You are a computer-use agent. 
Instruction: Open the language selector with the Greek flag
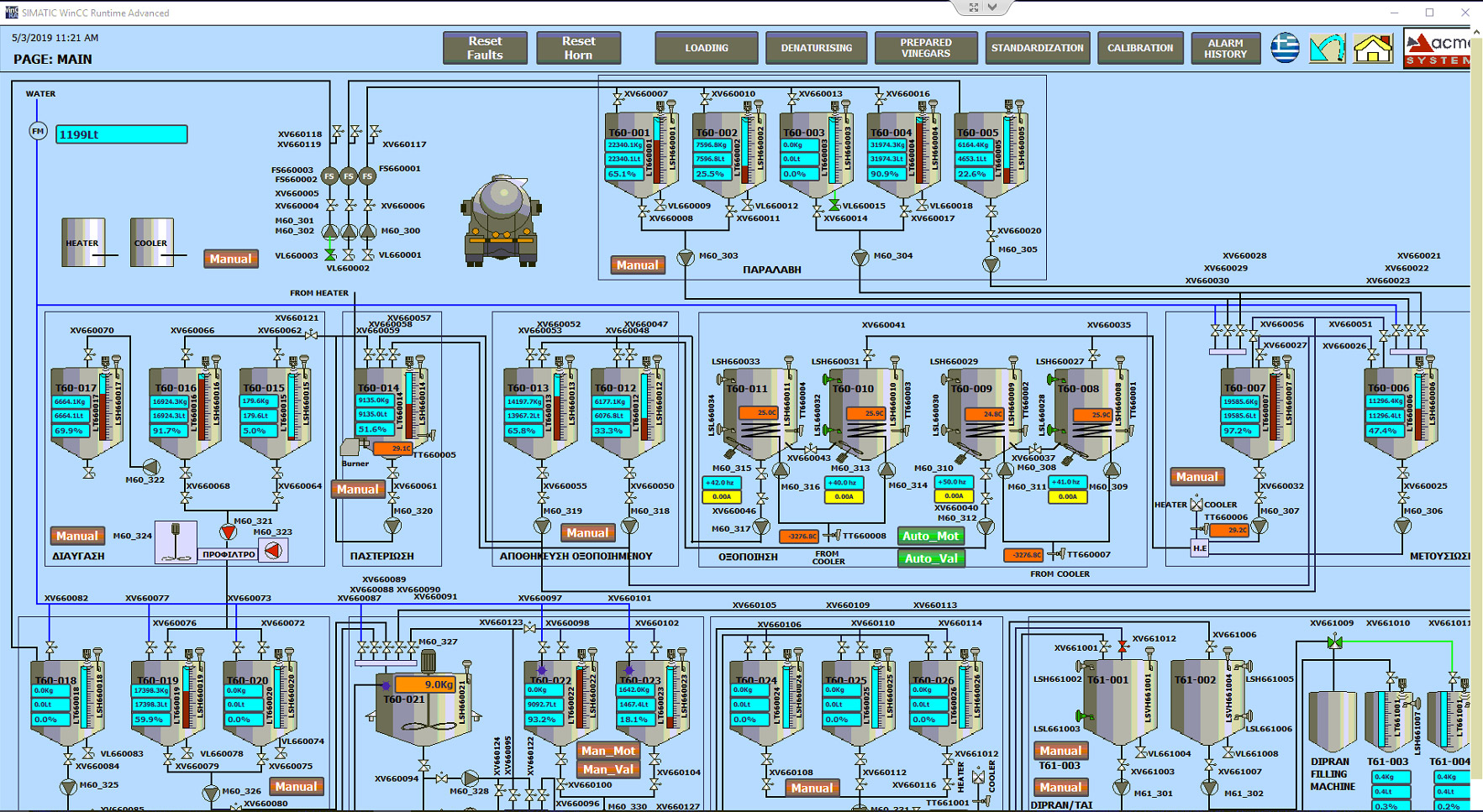point(1284,48)
